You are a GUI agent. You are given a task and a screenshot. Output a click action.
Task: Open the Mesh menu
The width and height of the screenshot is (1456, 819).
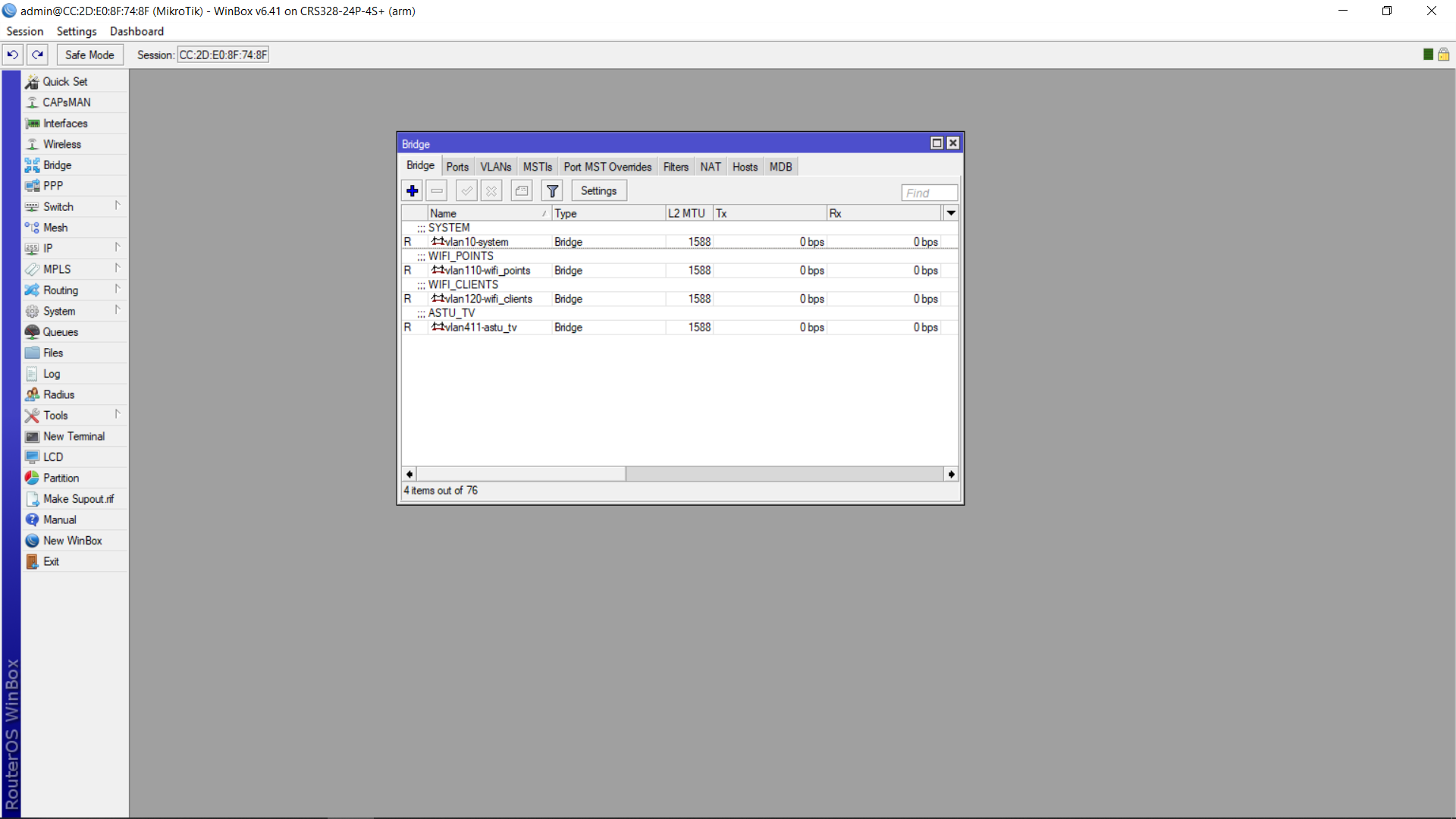pyautogui.click(x=74, y=227)
